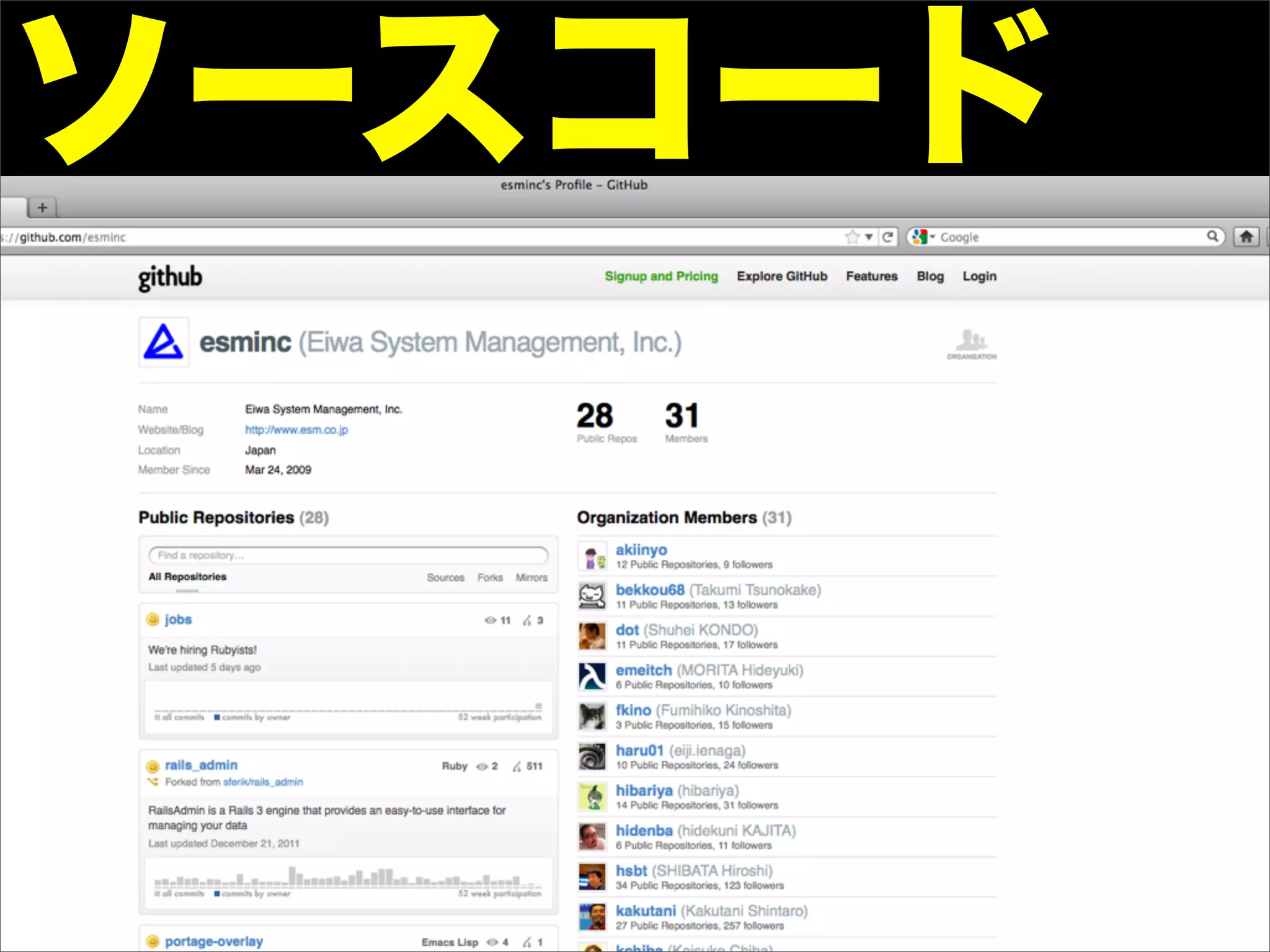This screenshot has height=952, width=1270.
Task: Click bekkou68 avatar image
Action: [x=592, y=596]
